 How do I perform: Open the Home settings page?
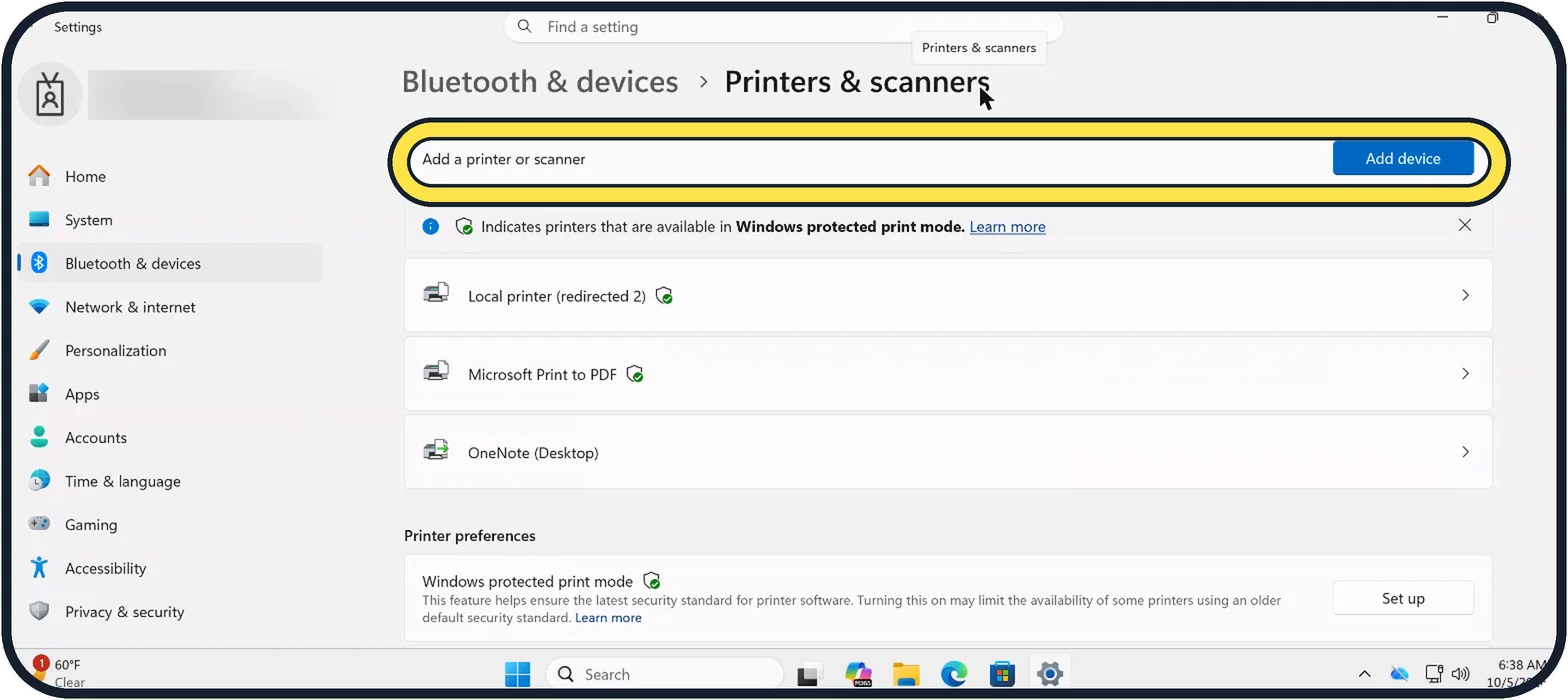[x=168, y=176]
